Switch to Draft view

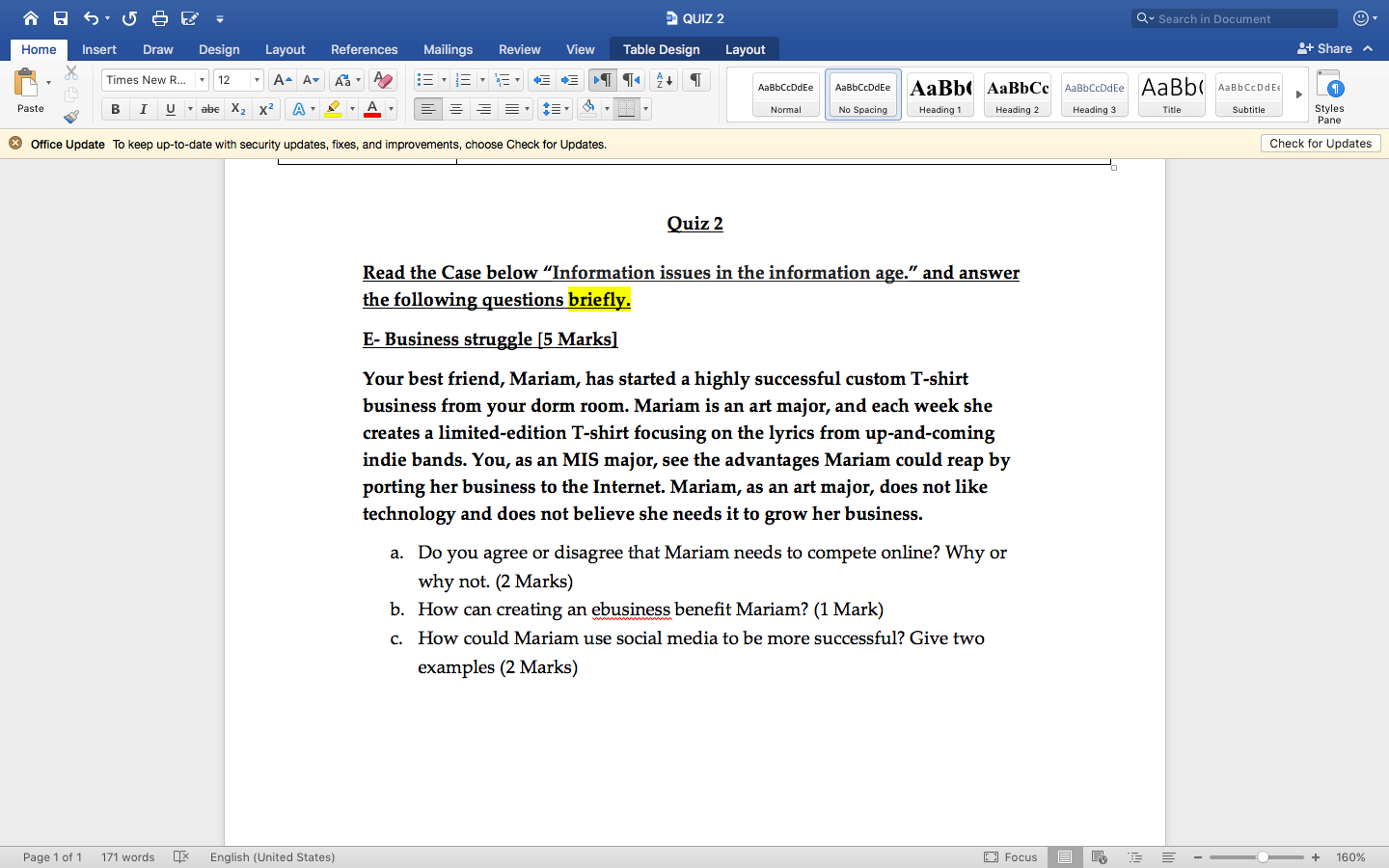tap(1168, 856)
